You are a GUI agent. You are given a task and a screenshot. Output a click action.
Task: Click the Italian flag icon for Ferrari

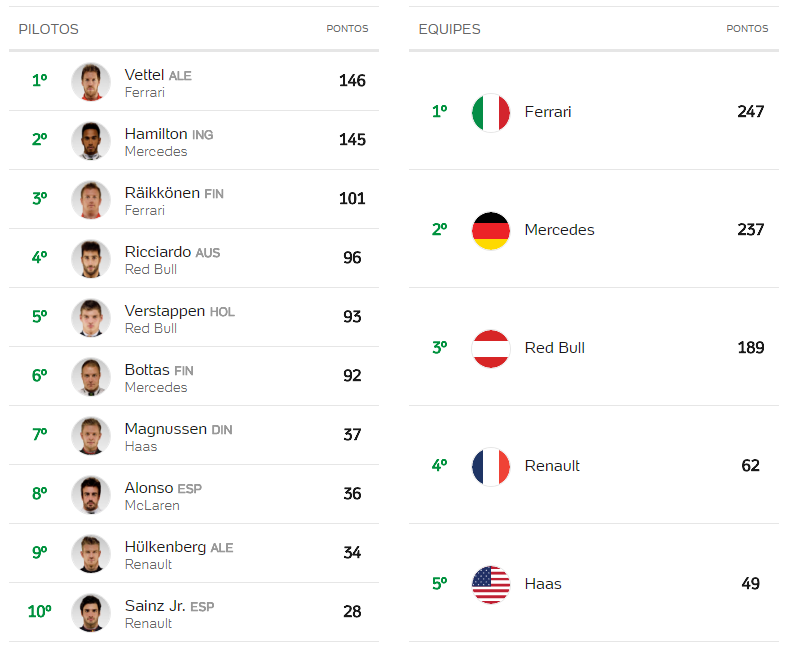point(491,113)
